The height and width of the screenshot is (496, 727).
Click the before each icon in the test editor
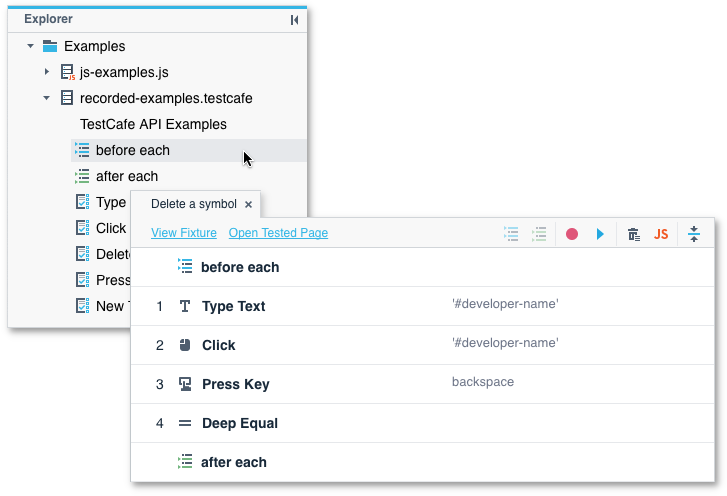tap(185, 267)
